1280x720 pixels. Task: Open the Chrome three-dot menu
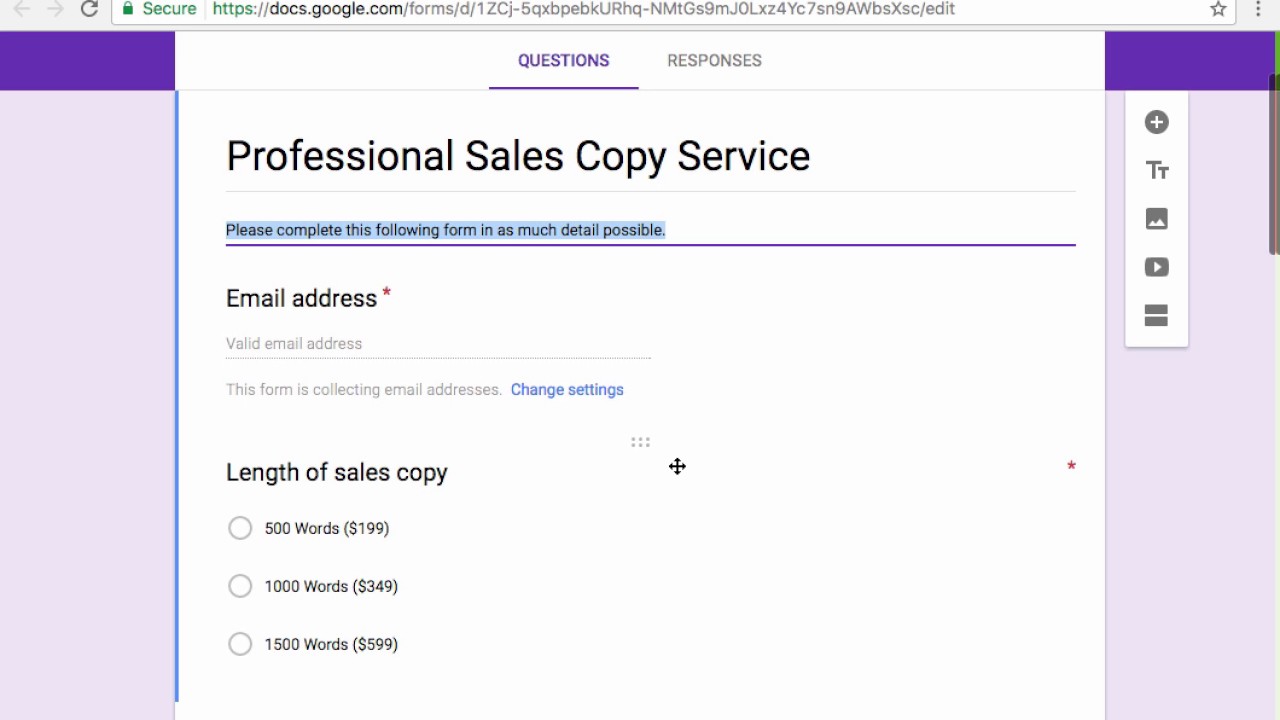[x=1259, y=9]
